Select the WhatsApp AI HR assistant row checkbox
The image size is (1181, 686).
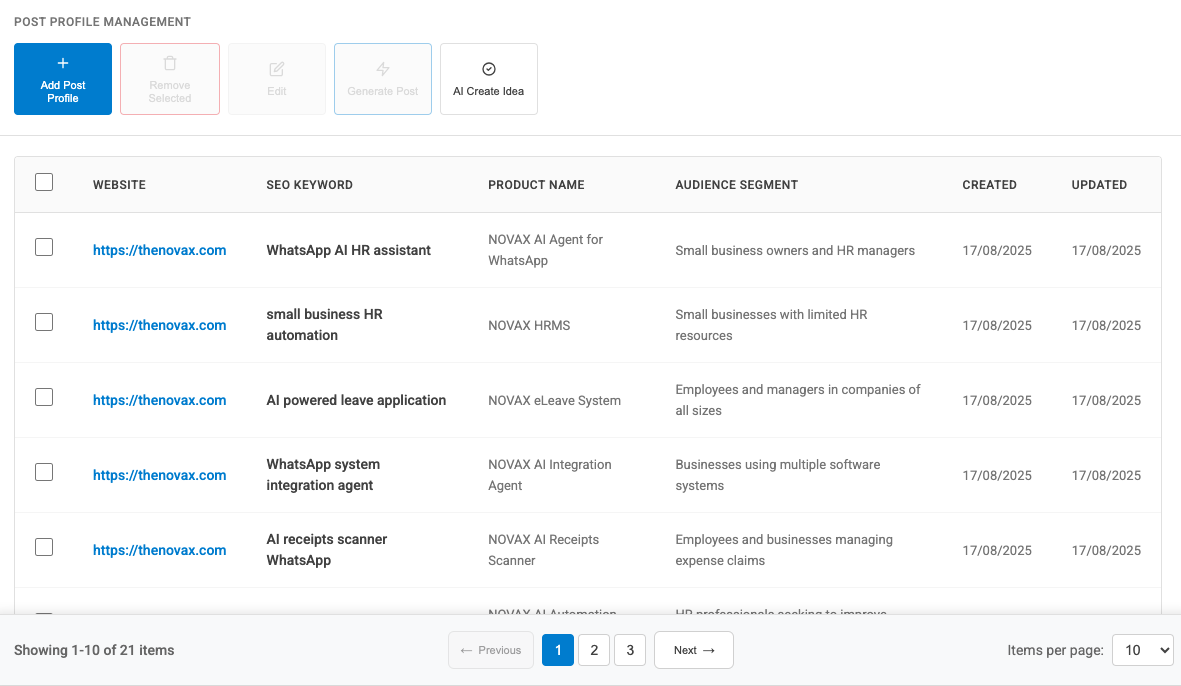pos(44,247)
